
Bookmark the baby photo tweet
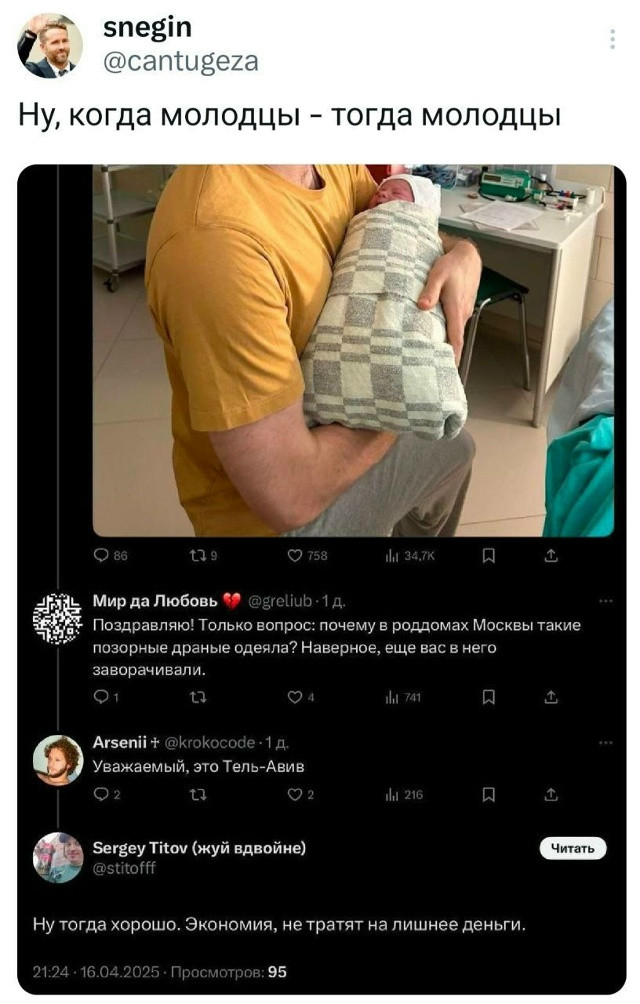pyautogui.click(x=489, y=558)
